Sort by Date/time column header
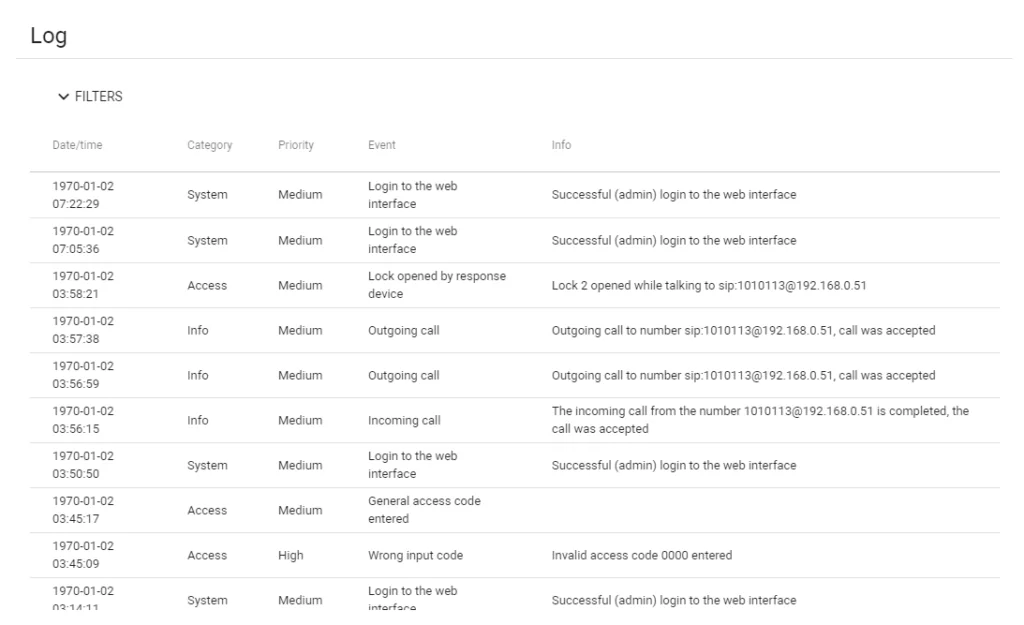 point(77,145)
